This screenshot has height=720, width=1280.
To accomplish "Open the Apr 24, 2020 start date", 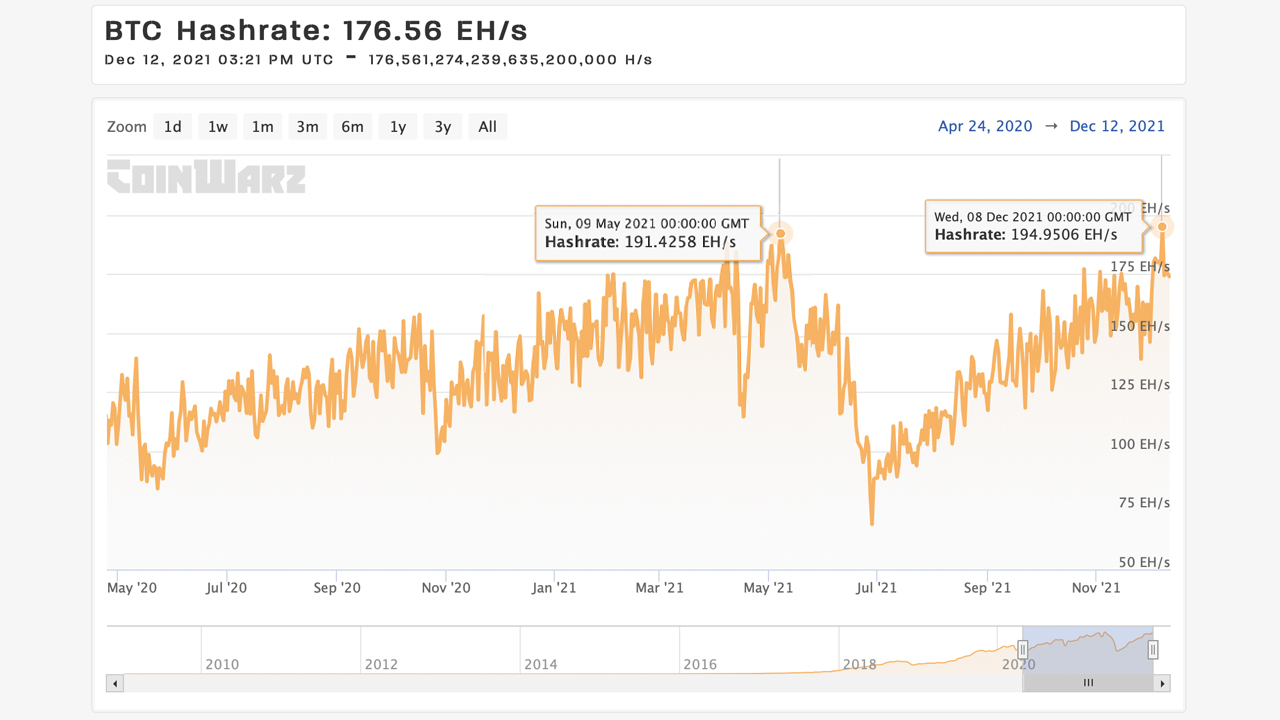I will click(985, 126).
